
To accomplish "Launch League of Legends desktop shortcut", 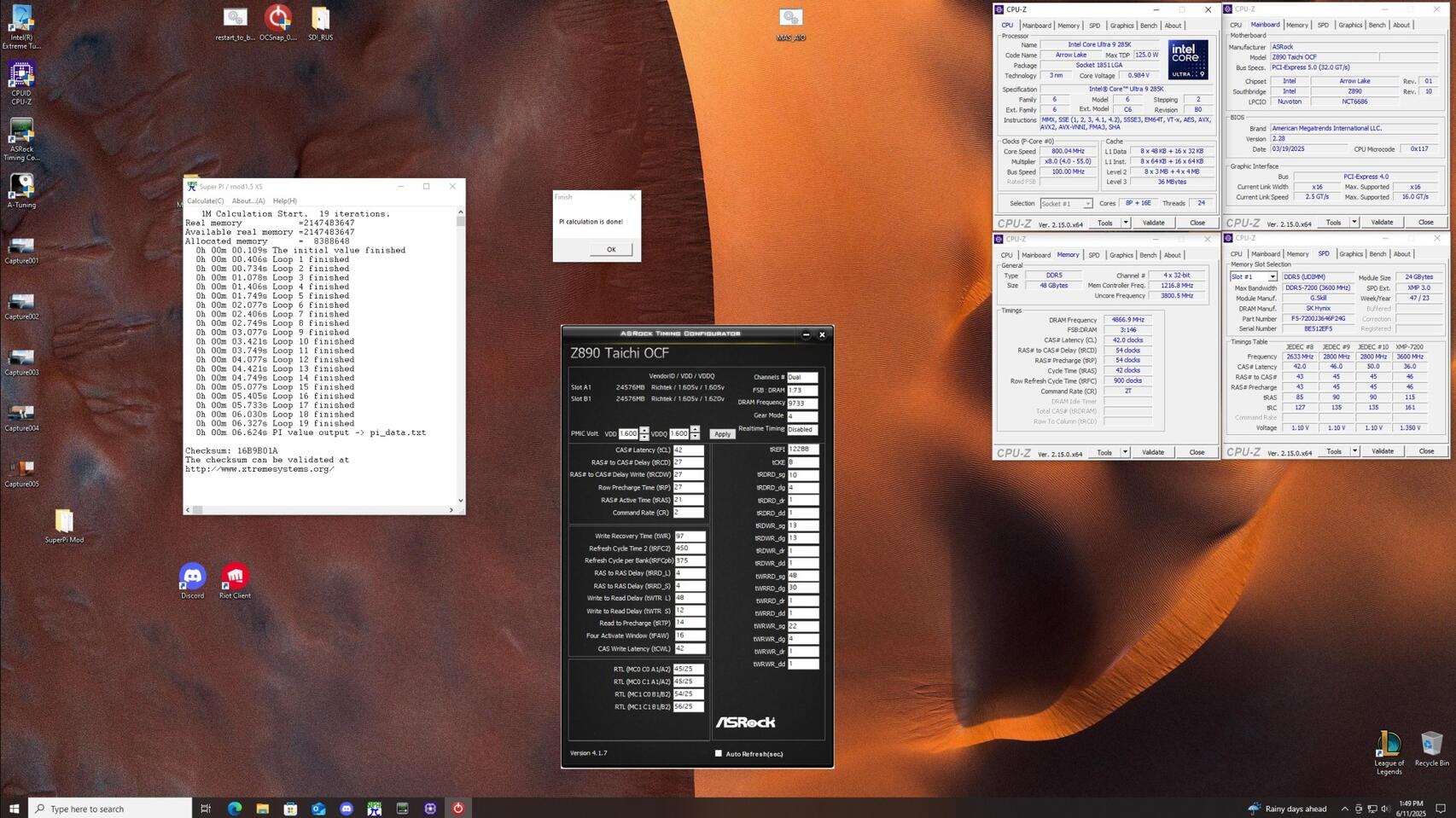I will tap(1389, 752).
